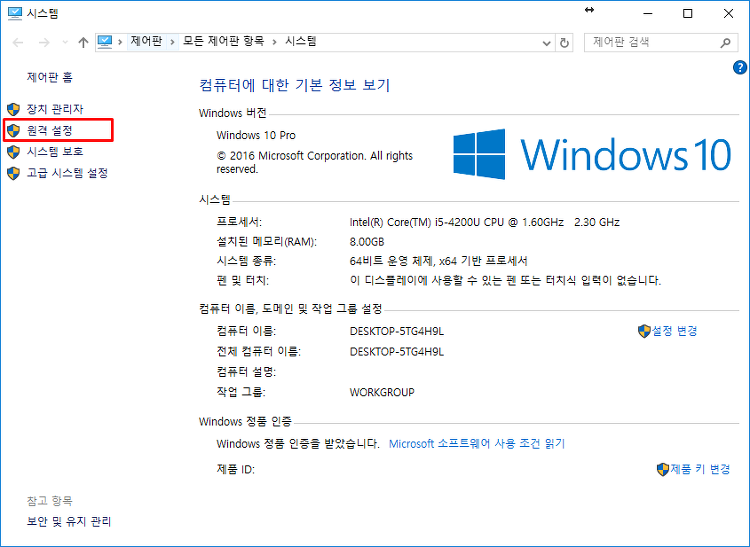Expand the chevron after 모든 제어판 항목
This screenshot has height=547, width=750.
(275, 42)
